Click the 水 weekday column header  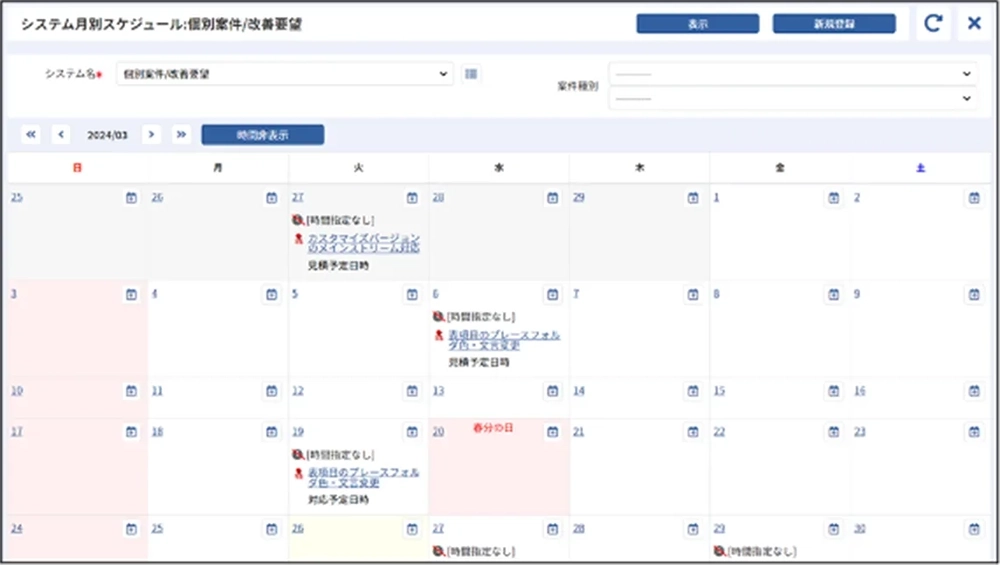(499, 168)
